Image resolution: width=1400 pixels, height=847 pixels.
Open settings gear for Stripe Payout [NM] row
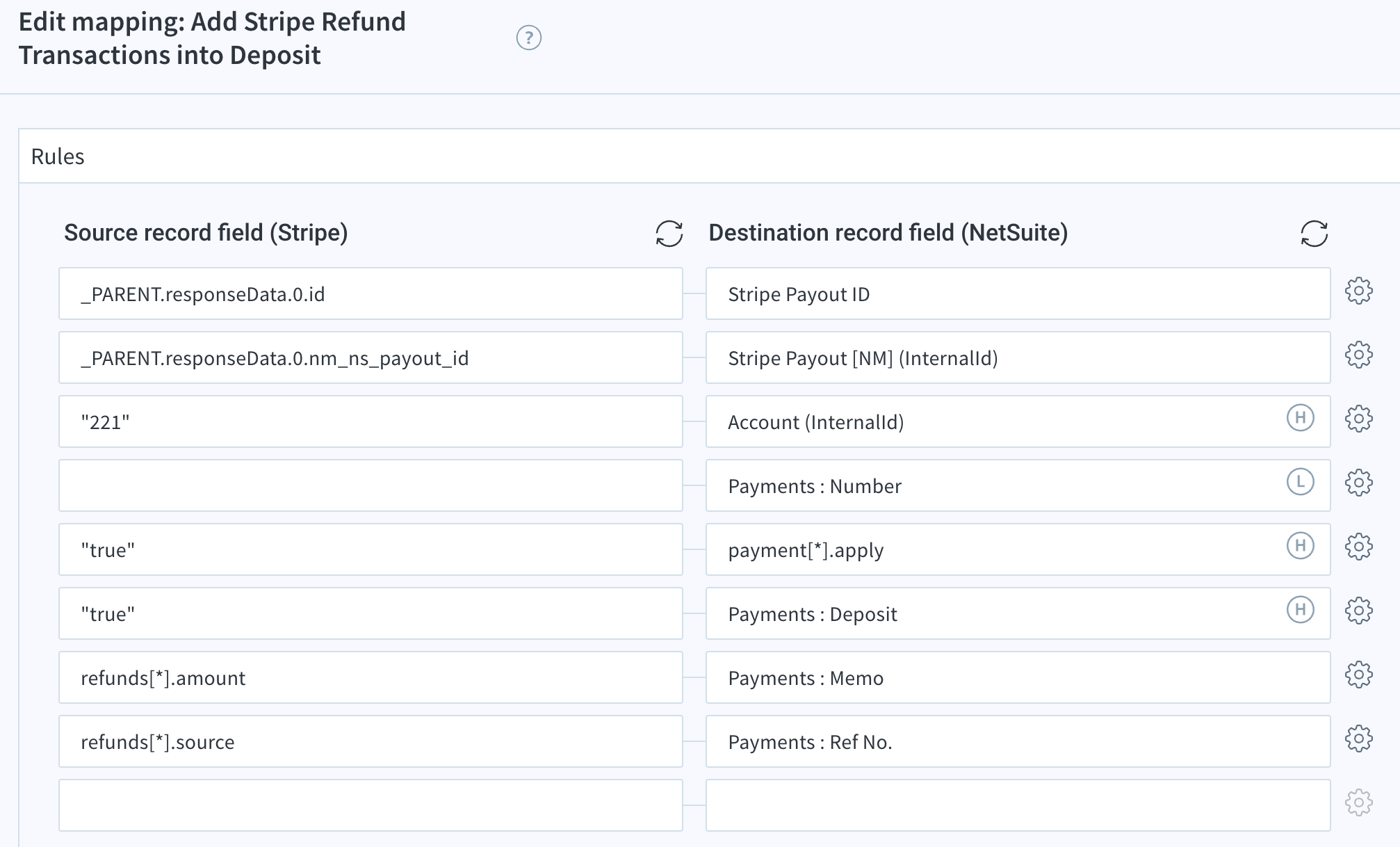click(1358, 355)
